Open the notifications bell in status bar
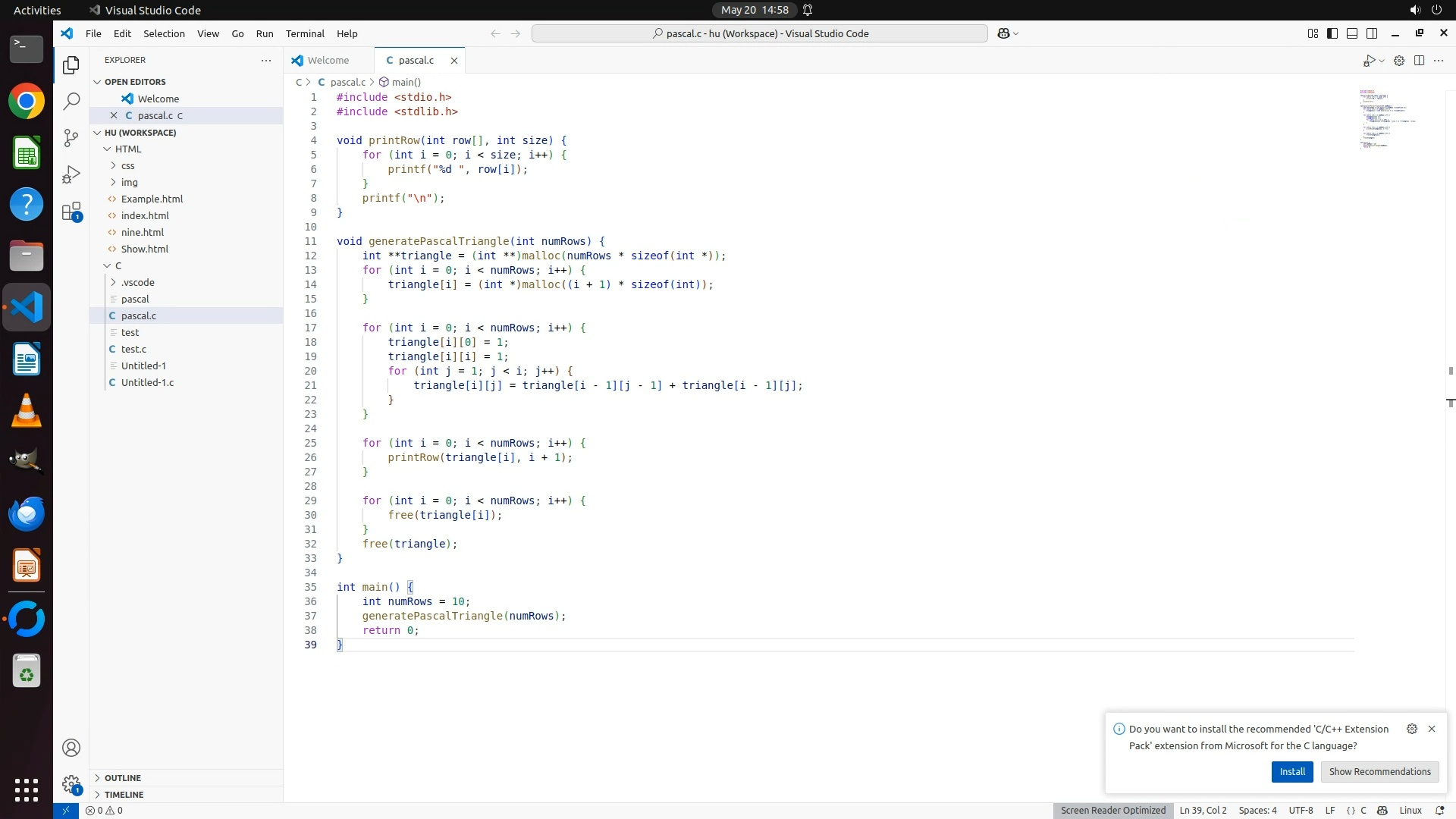 tap(1439, 810)
